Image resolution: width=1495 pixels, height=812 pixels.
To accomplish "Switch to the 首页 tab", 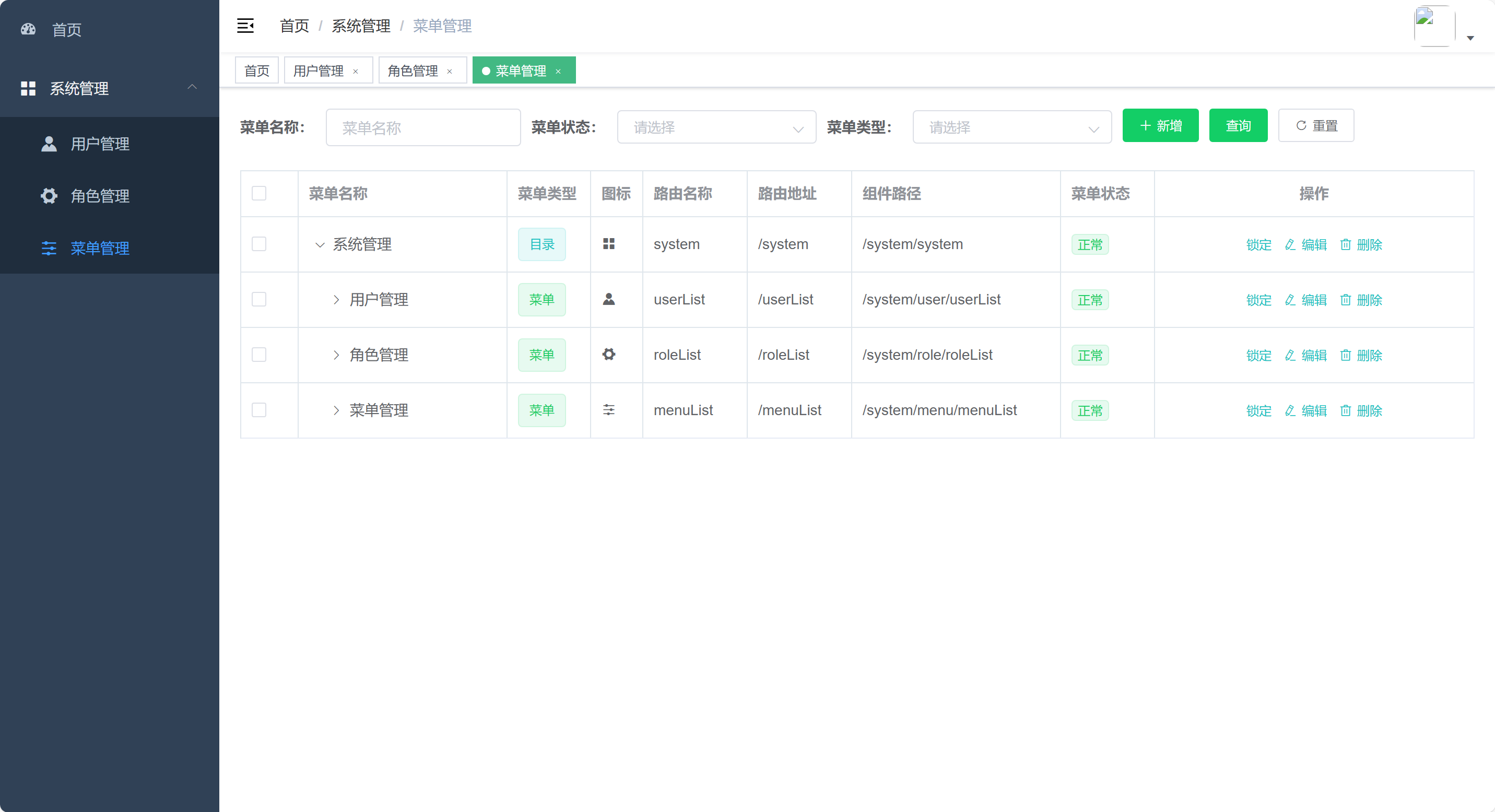I will pos(256,70).
